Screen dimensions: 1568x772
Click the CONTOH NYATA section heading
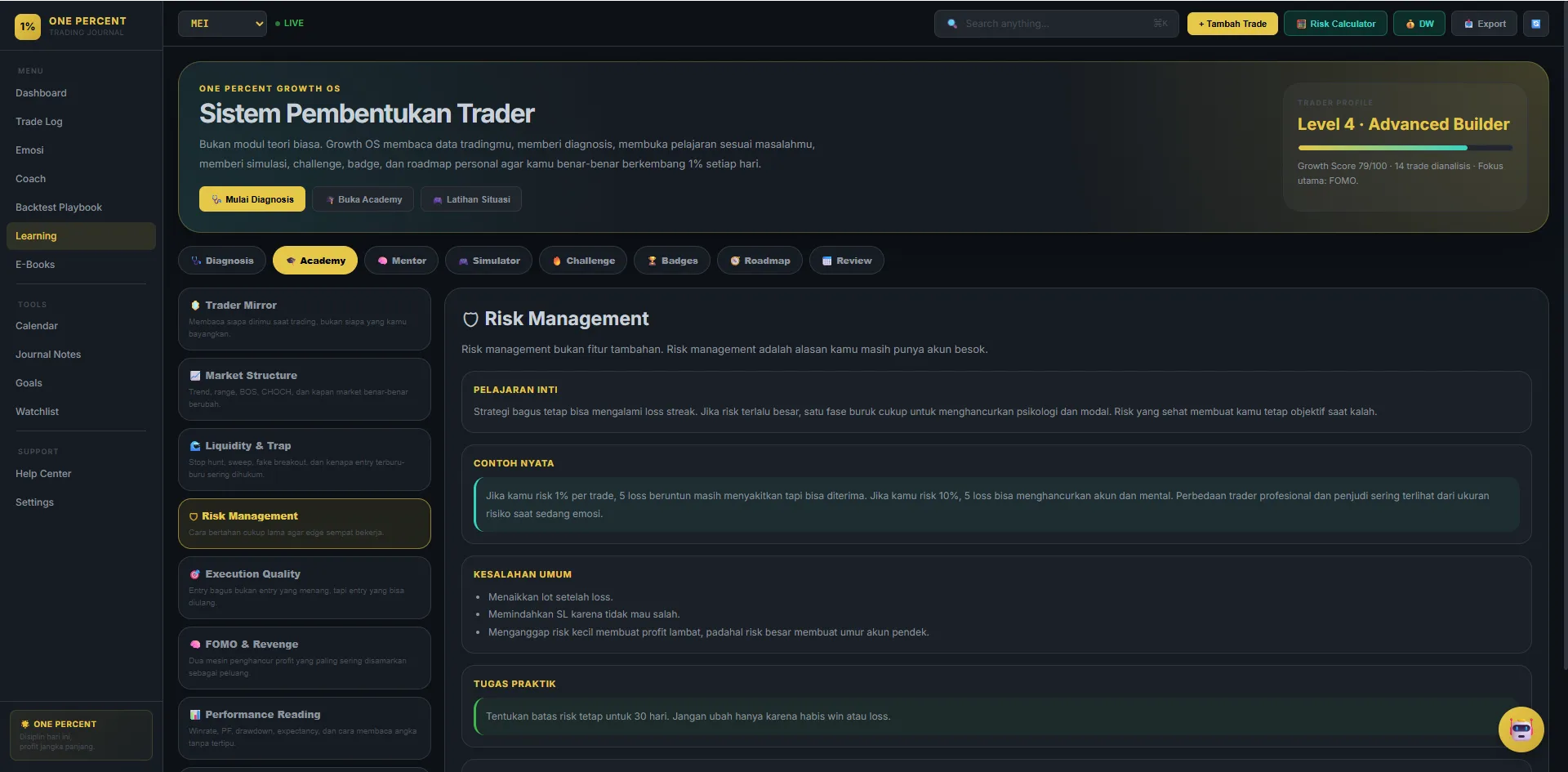point(514,463)
